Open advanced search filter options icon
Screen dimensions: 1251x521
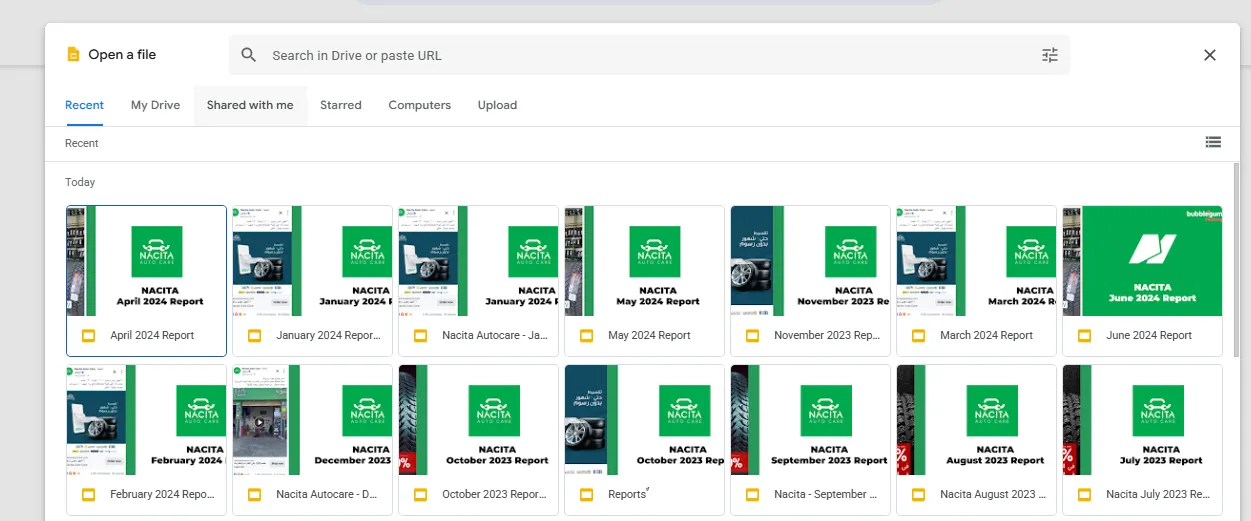click(x=1049, y=55)
